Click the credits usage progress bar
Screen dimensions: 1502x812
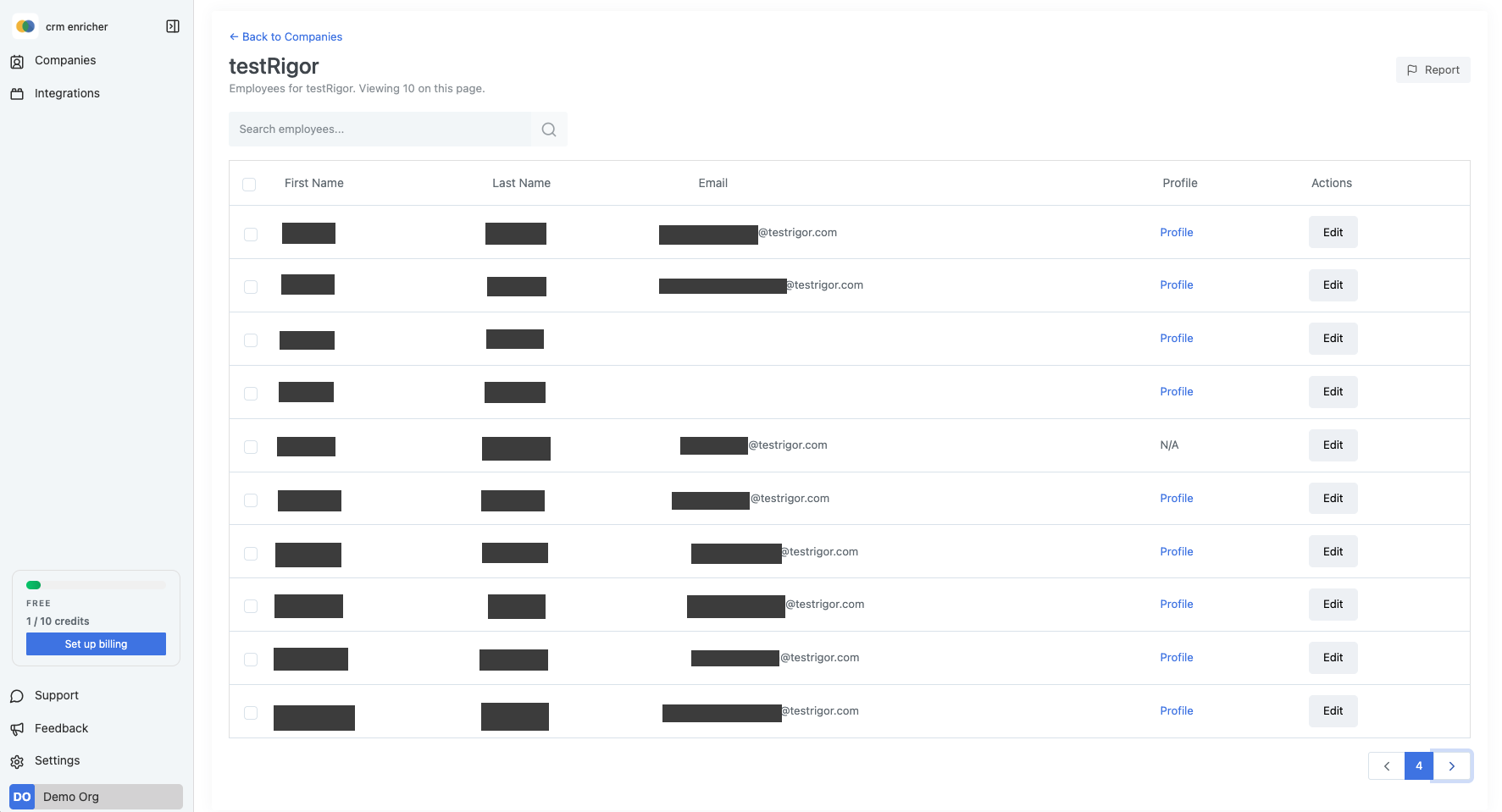pyautogui.click(x=96, y=585)
